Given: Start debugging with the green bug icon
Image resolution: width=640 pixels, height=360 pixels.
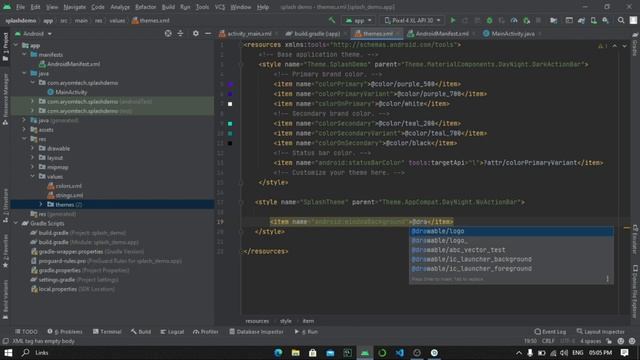Looking at the screenshot, I should point(489,20).
